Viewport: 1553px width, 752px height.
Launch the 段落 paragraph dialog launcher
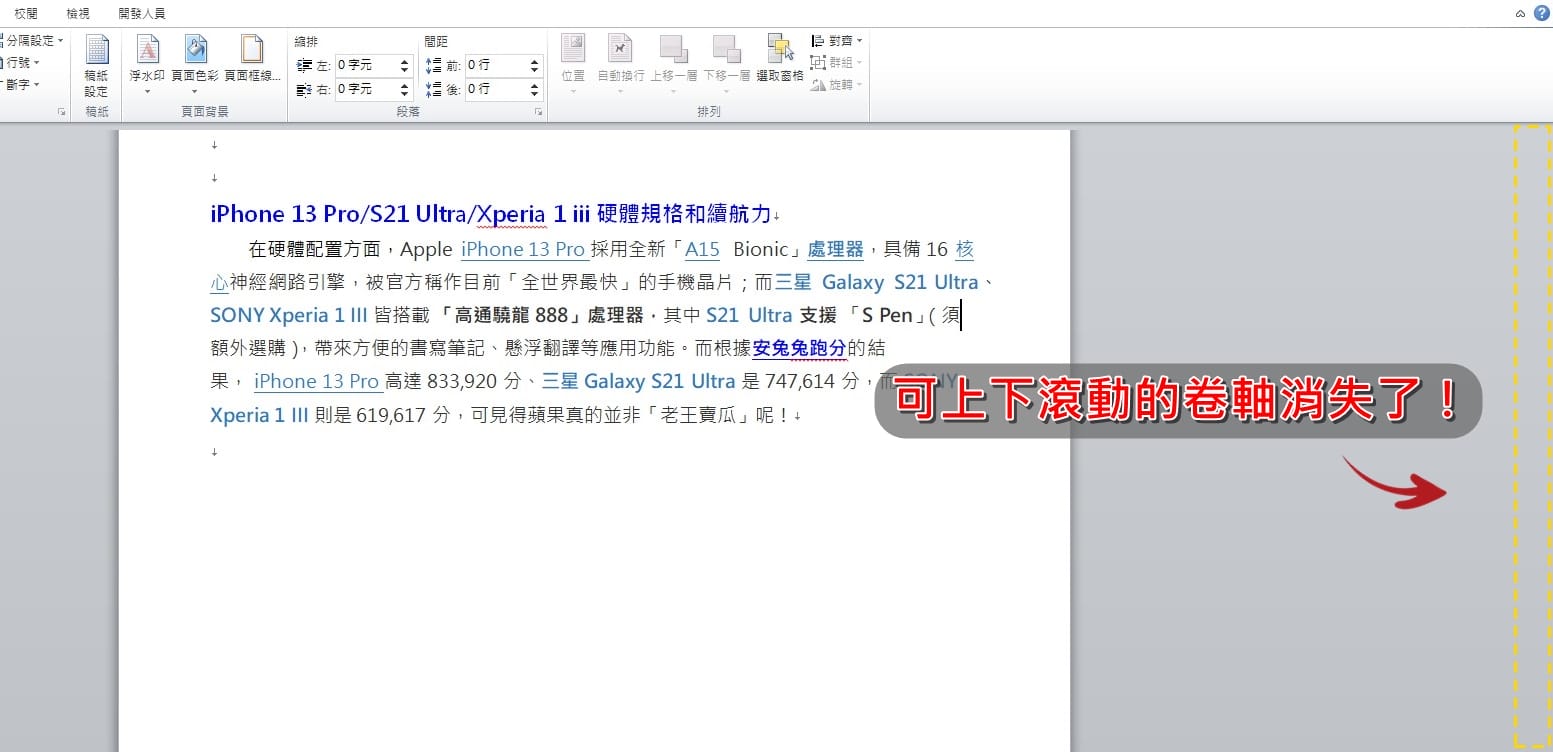[x=538, y=113]
